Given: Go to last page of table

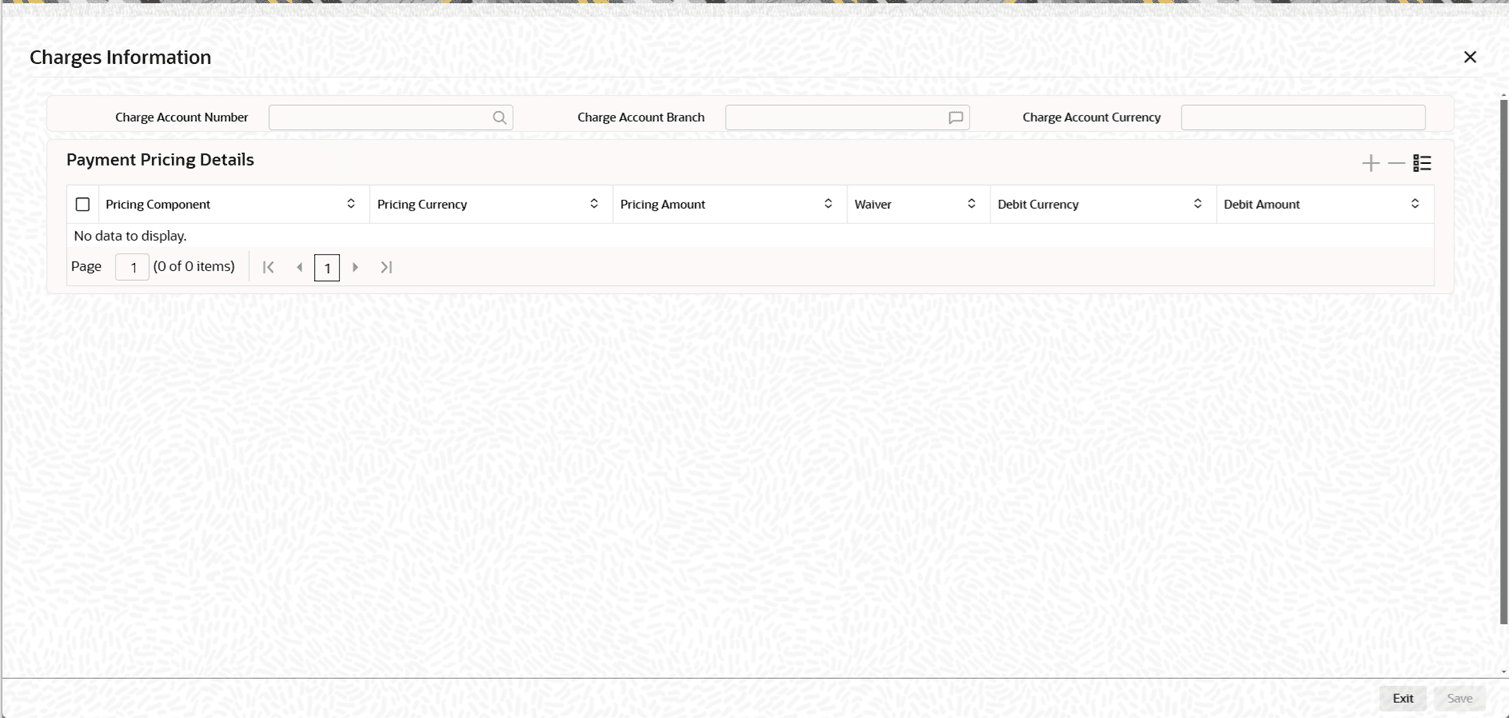Looking at the screenshot, I should (386, 267).
